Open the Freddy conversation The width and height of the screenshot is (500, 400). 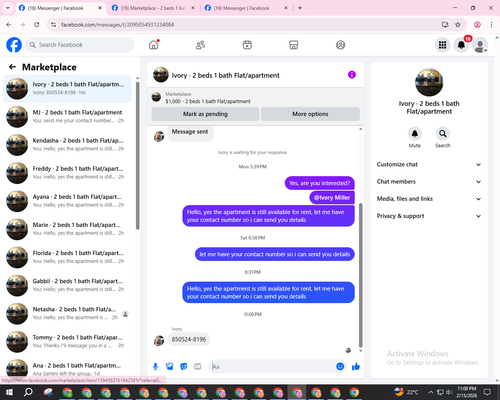tap(67, 173)
